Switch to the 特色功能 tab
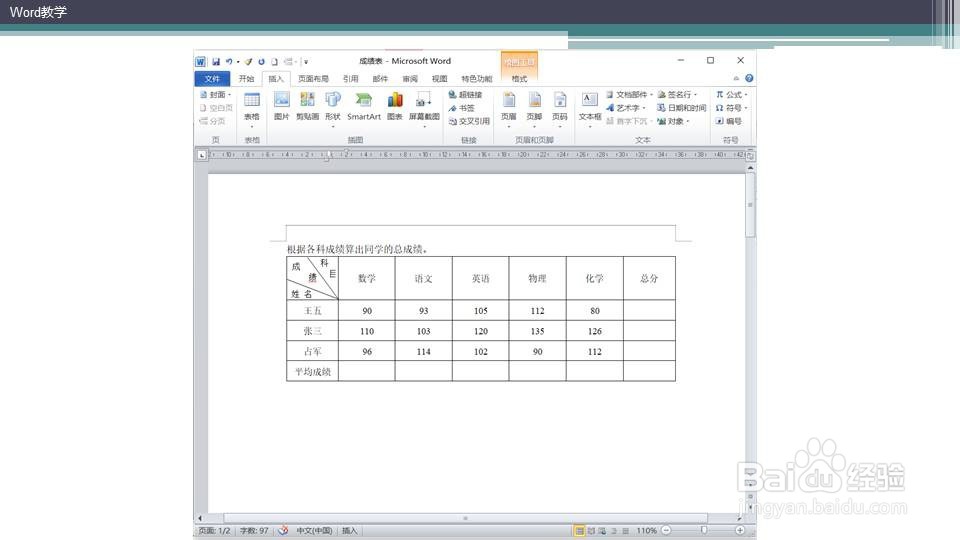Image resolution: width=960 pixels, height=540 pixels. click(476, 78)
